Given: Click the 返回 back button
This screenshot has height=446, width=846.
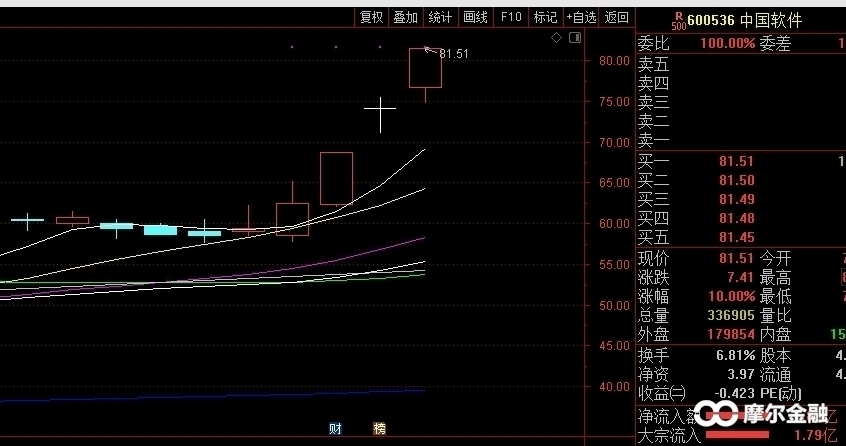Looking at the screenshot, I should [617, 17].
